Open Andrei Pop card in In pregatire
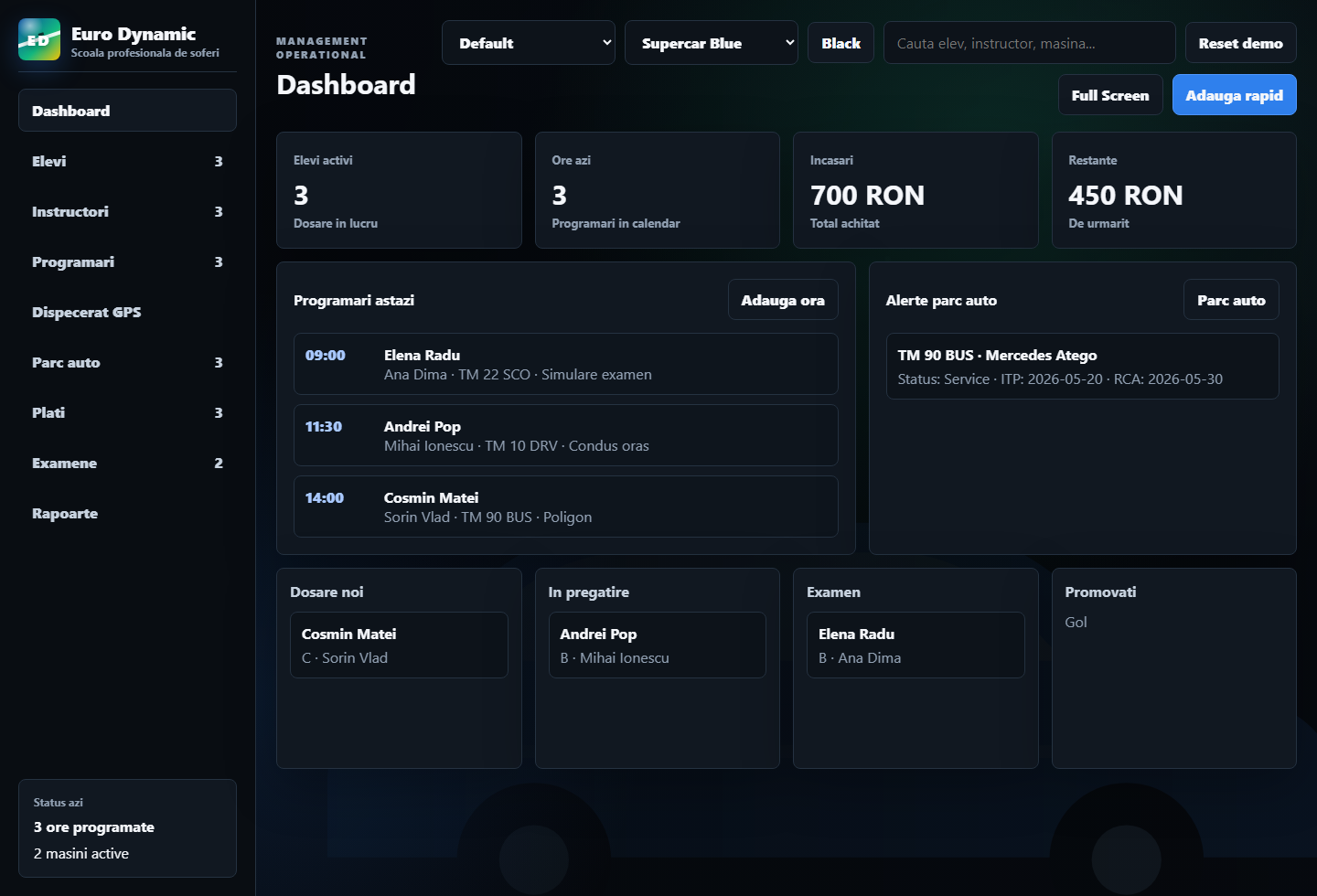The width and height of the screenshot is (1317, 896). click(658, 645)
